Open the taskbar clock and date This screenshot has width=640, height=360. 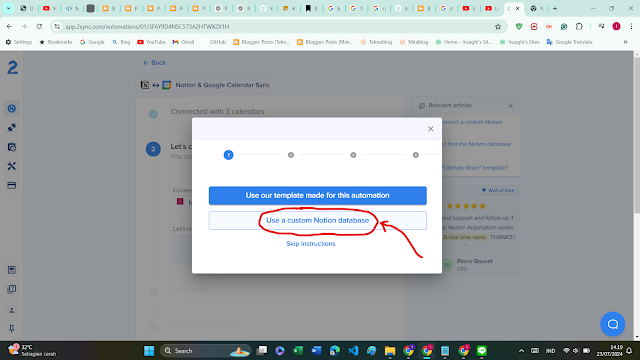click(609, 351)
